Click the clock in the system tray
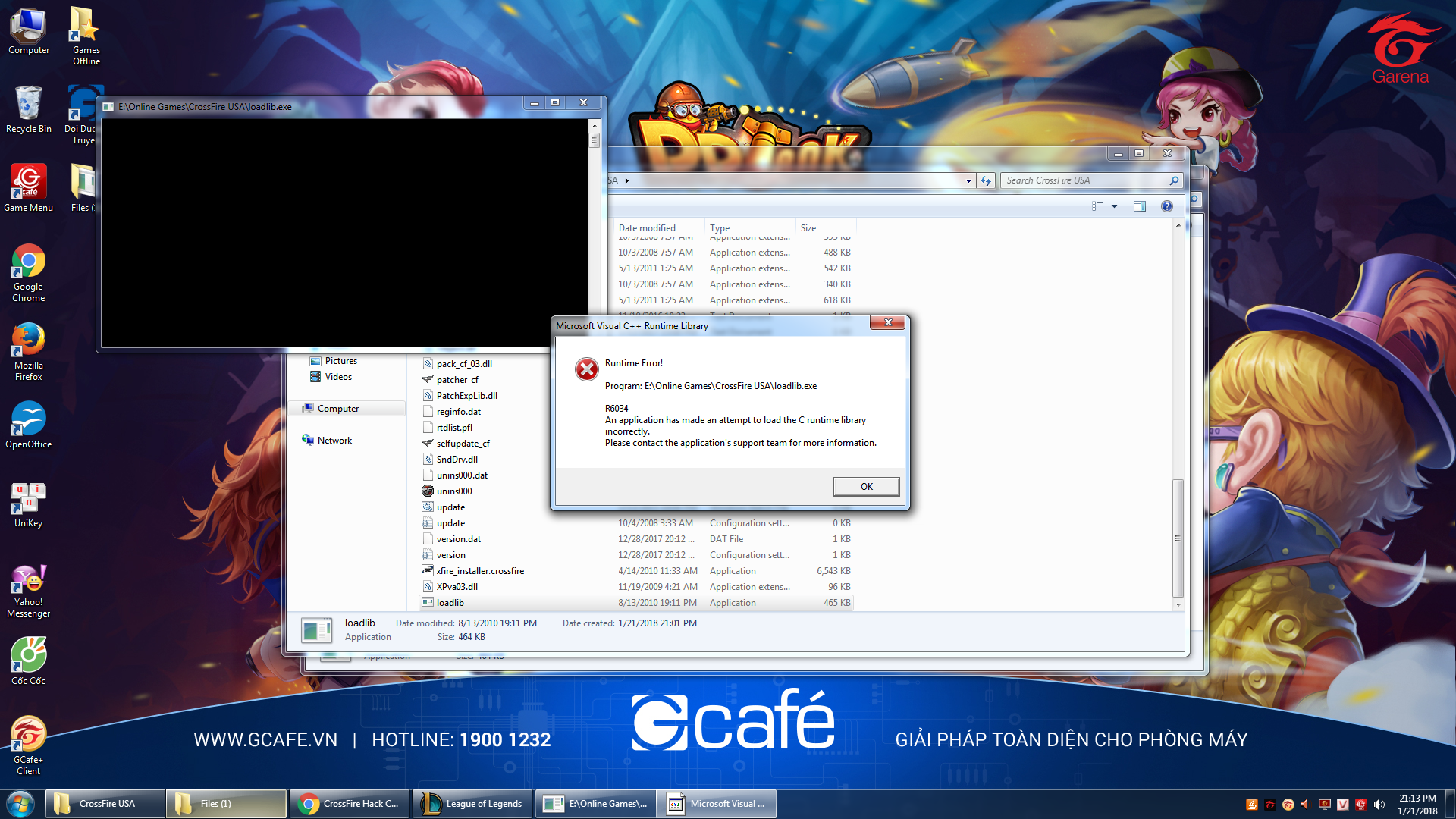The height and width of the screenshot is (819, 1456). point(1417,805)
